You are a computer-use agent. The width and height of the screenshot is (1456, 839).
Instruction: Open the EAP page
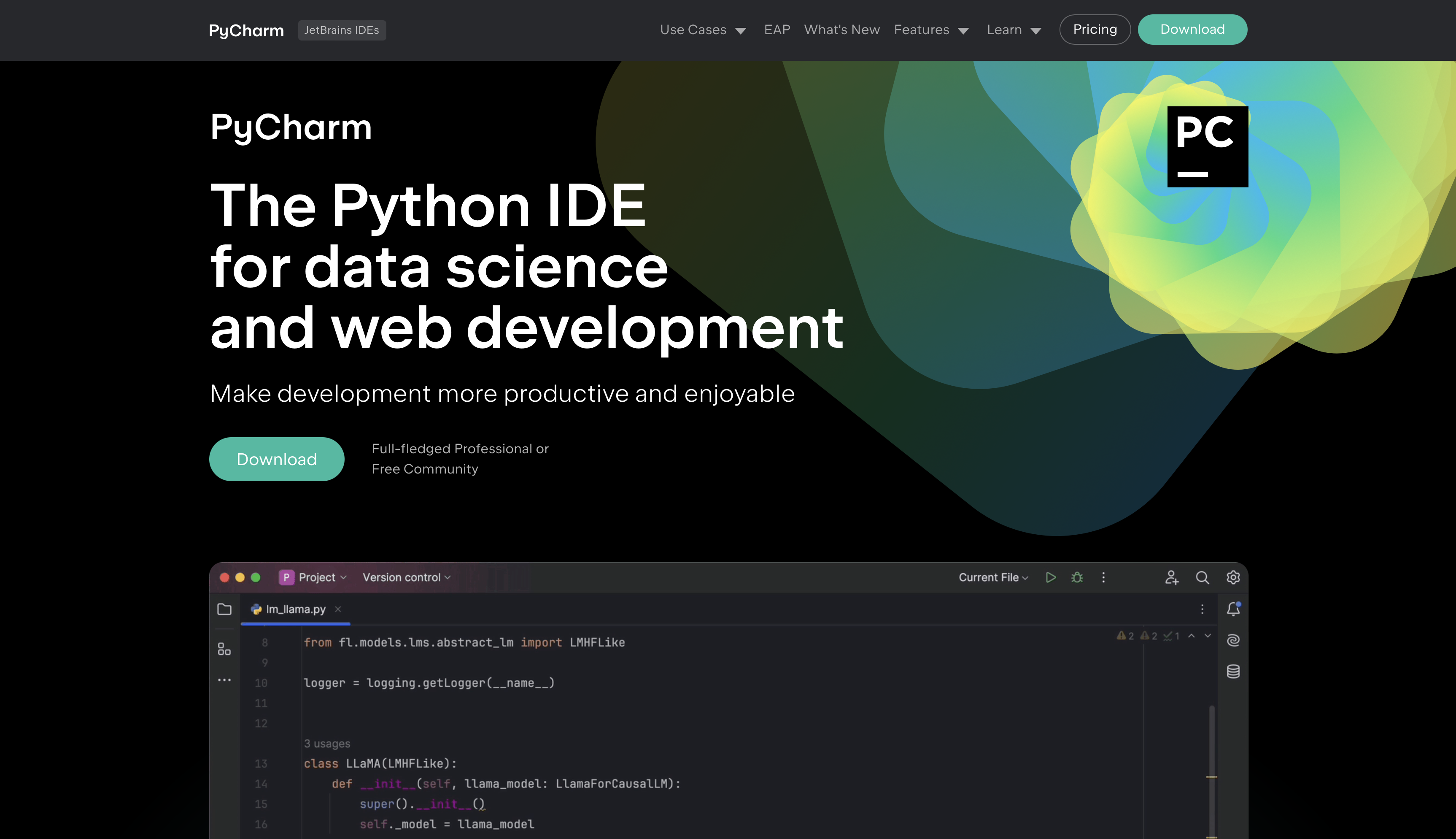click(x=777, y=30)
